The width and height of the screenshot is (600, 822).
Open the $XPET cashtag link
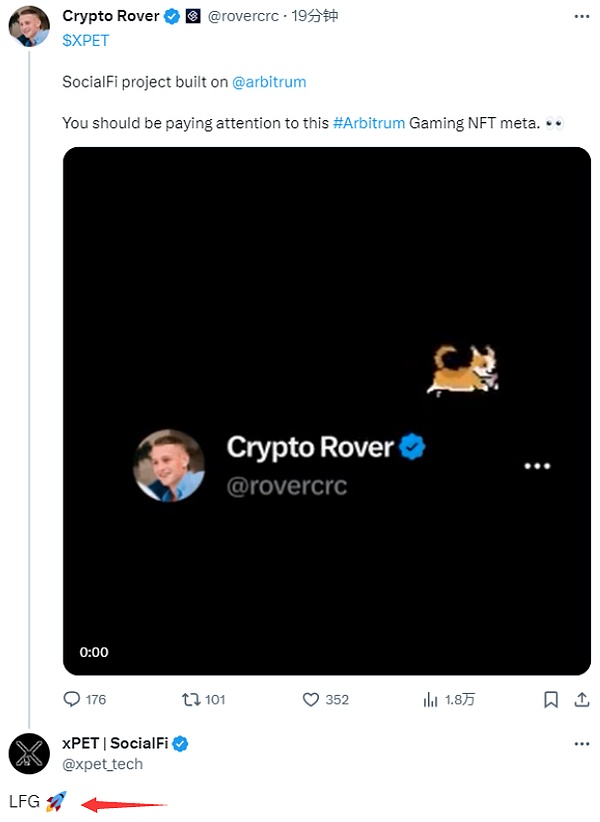(86, 40)
